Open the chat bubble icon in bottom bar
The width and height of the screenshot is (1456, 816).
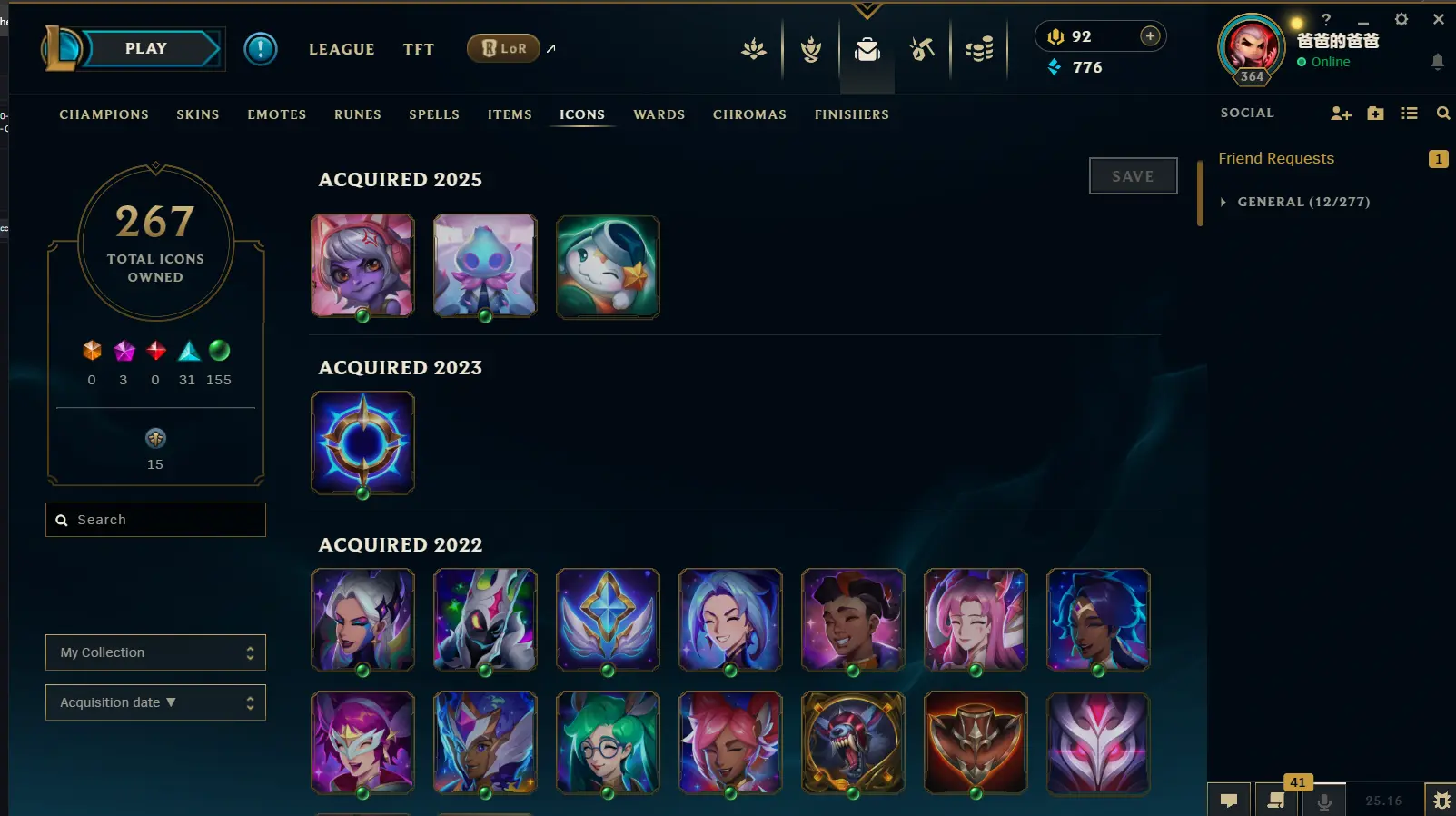[x=1229, y=801]
